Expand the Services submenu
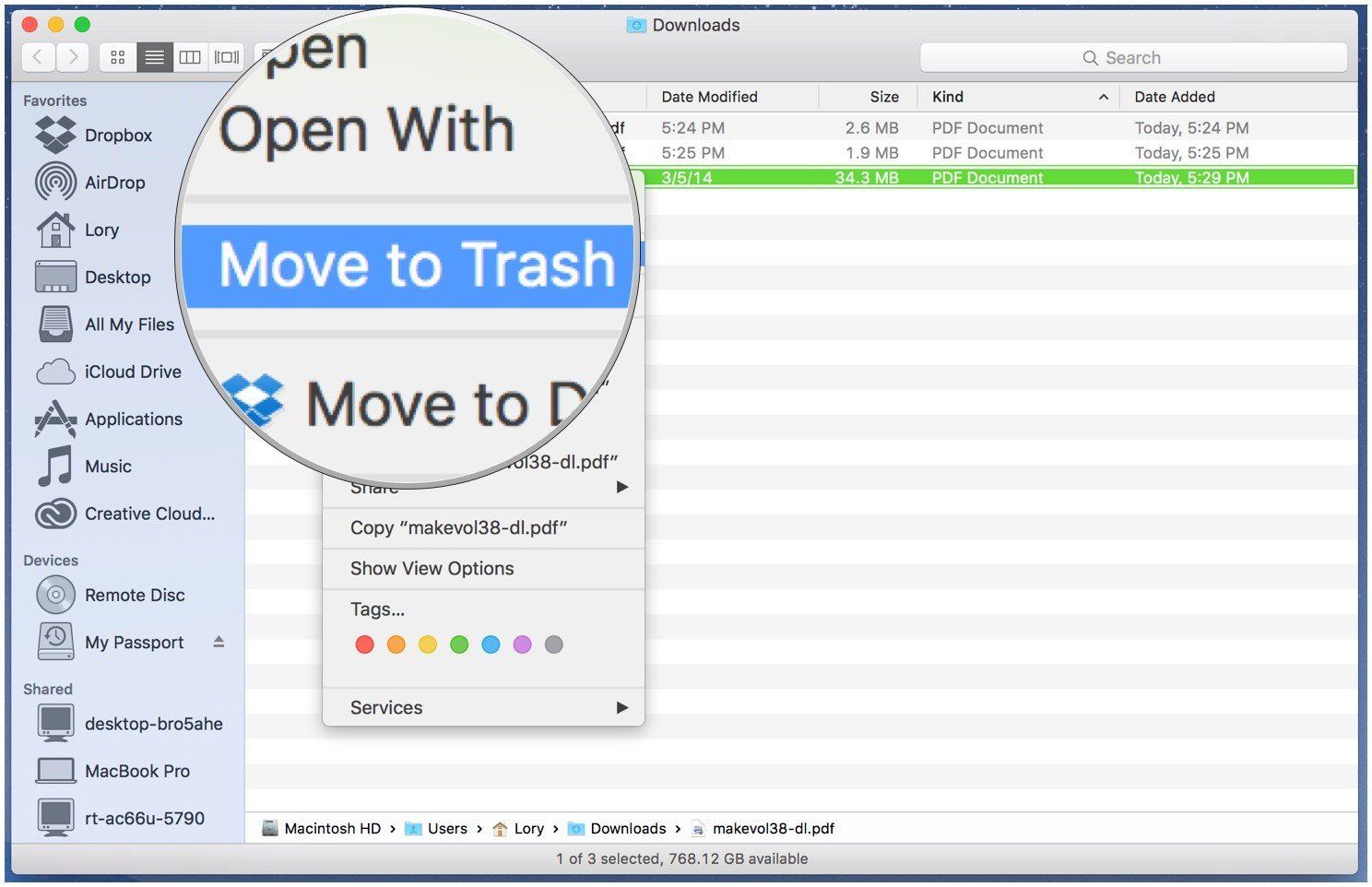This screenshot has width=1372, height=887. 621,707
